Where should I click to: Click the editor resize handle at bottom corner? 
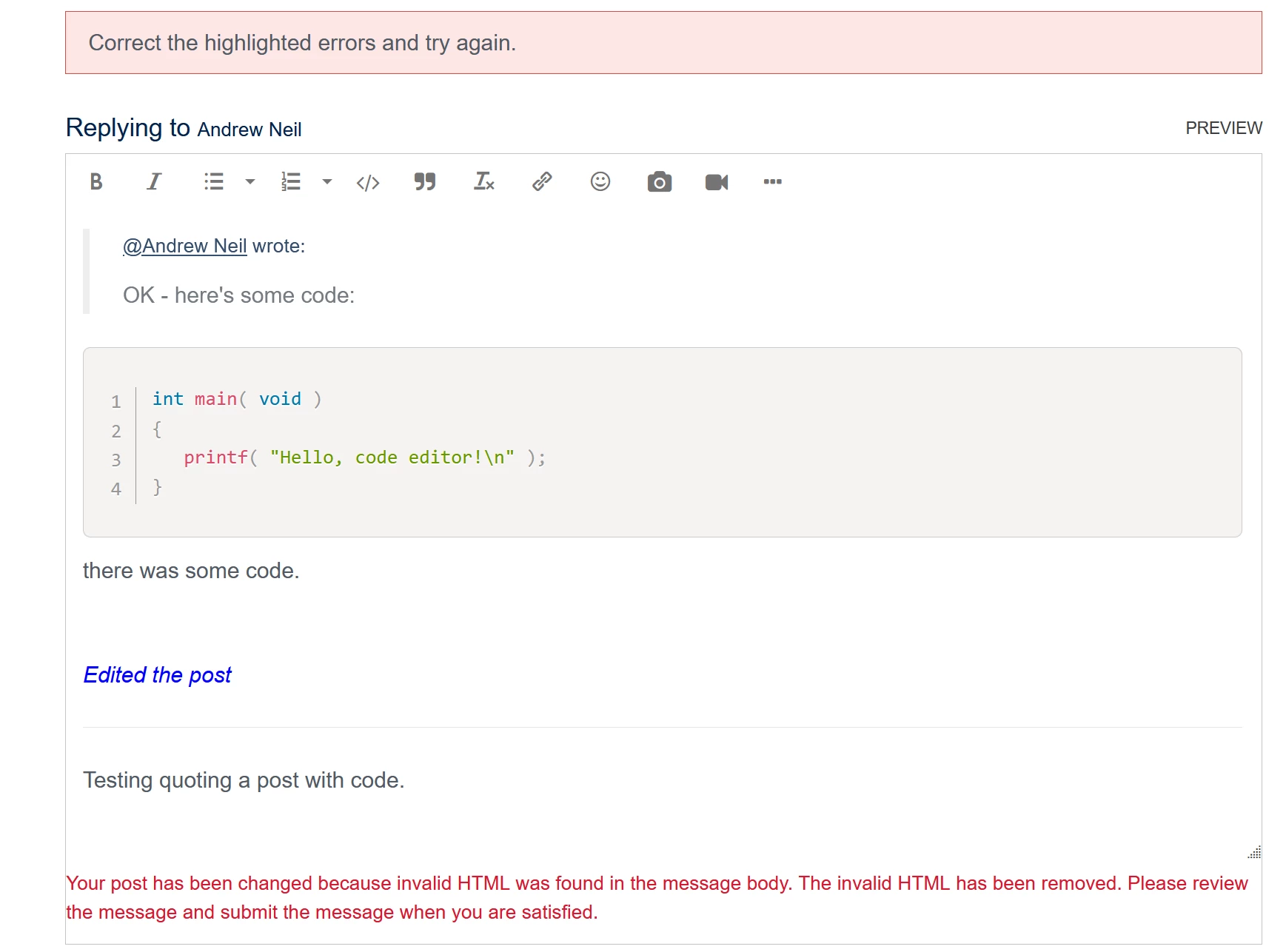(x=1254, y=852)
